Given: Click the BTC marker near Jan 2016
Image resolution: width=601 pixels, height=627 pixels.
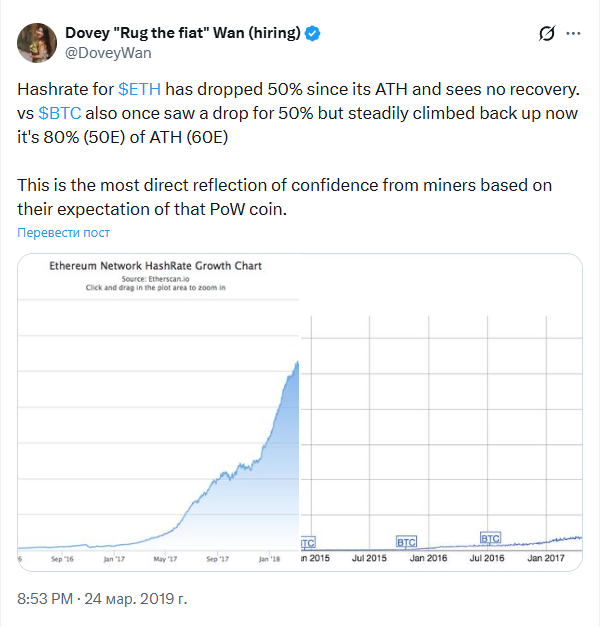Looking at the screenshot, I should click(x=406, y=542).
